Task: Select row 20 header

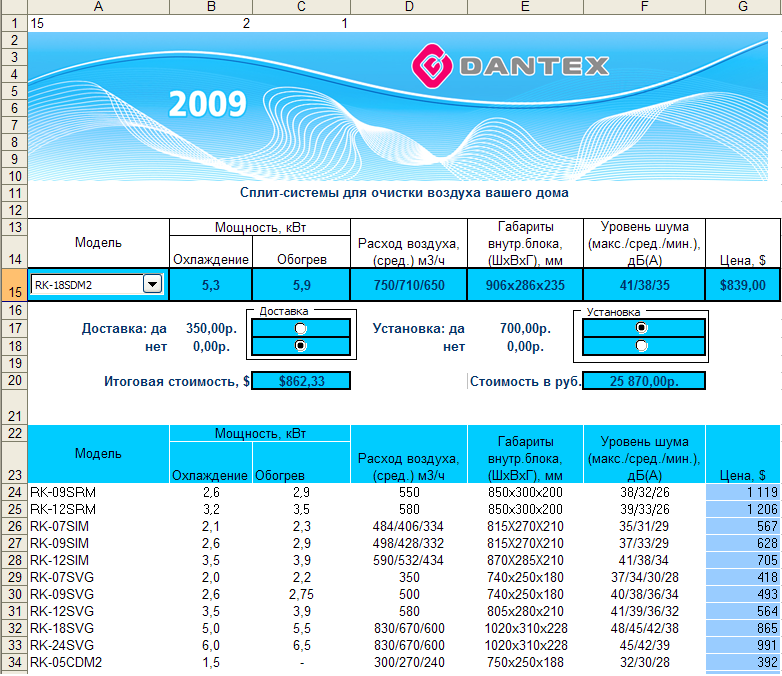Action: coord(14,380)
